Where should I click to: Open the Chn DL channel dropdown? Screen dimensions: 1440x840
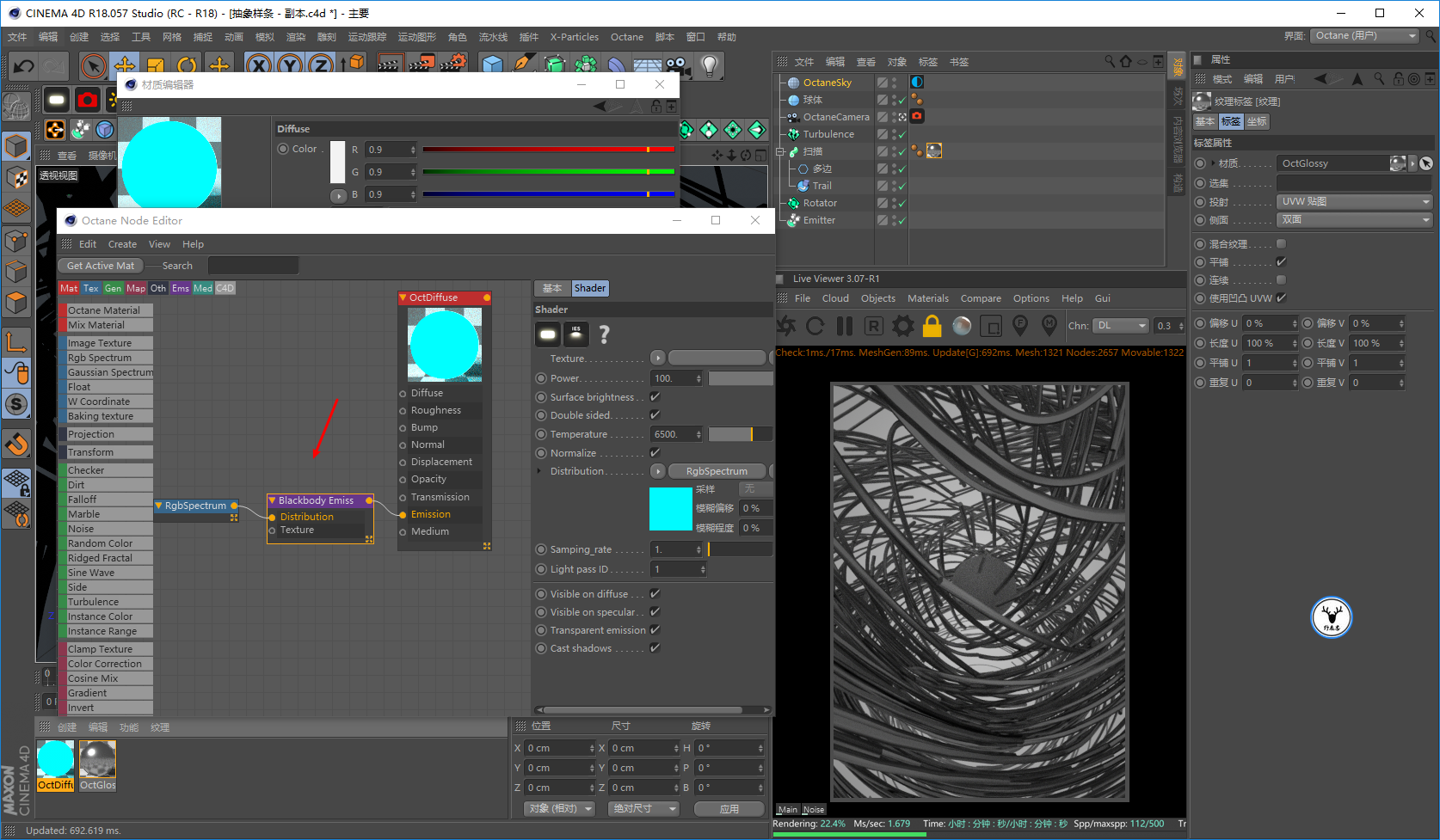[x=1122, y=326]
